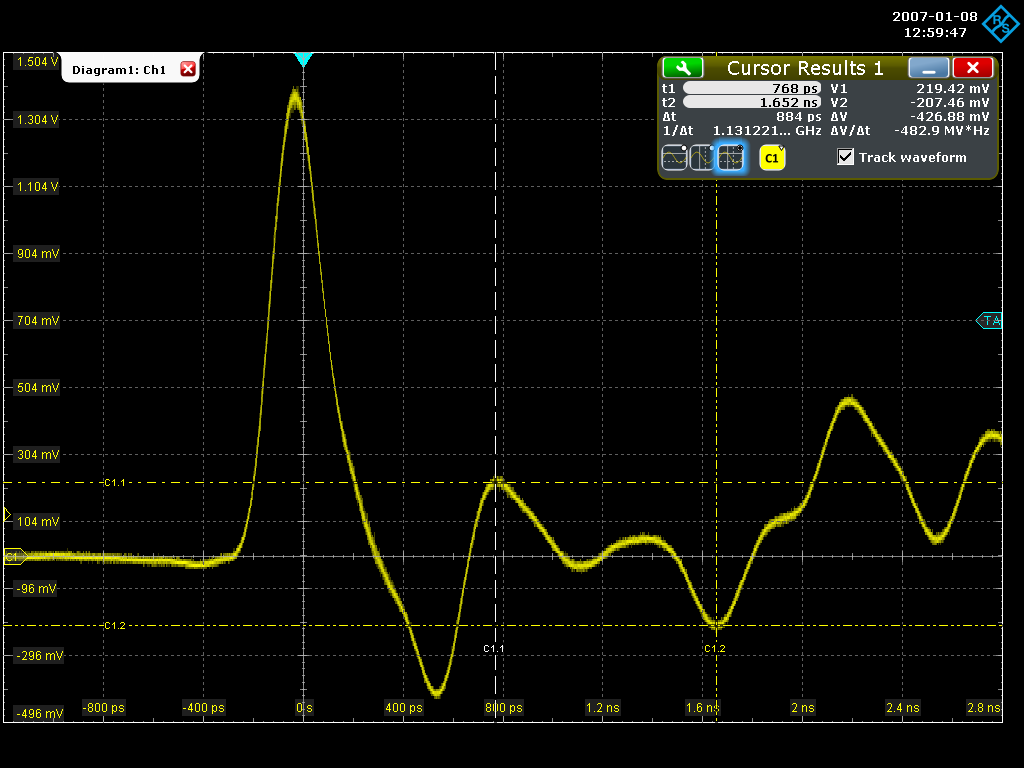Click the ΔV/Δt value -482.9 MV*Hz
The width and height of the screenshot is (1024, 768).
[942, 131]
